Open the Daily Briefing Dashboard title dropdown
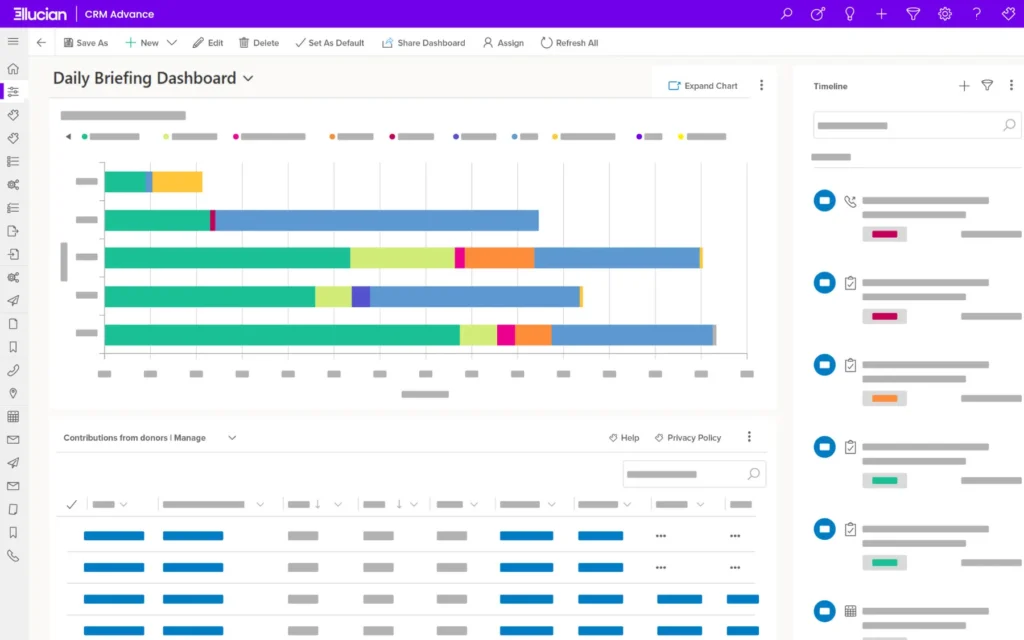This screenshot has width=1024, height=640. pyautogui.click(x=248, y=79)
